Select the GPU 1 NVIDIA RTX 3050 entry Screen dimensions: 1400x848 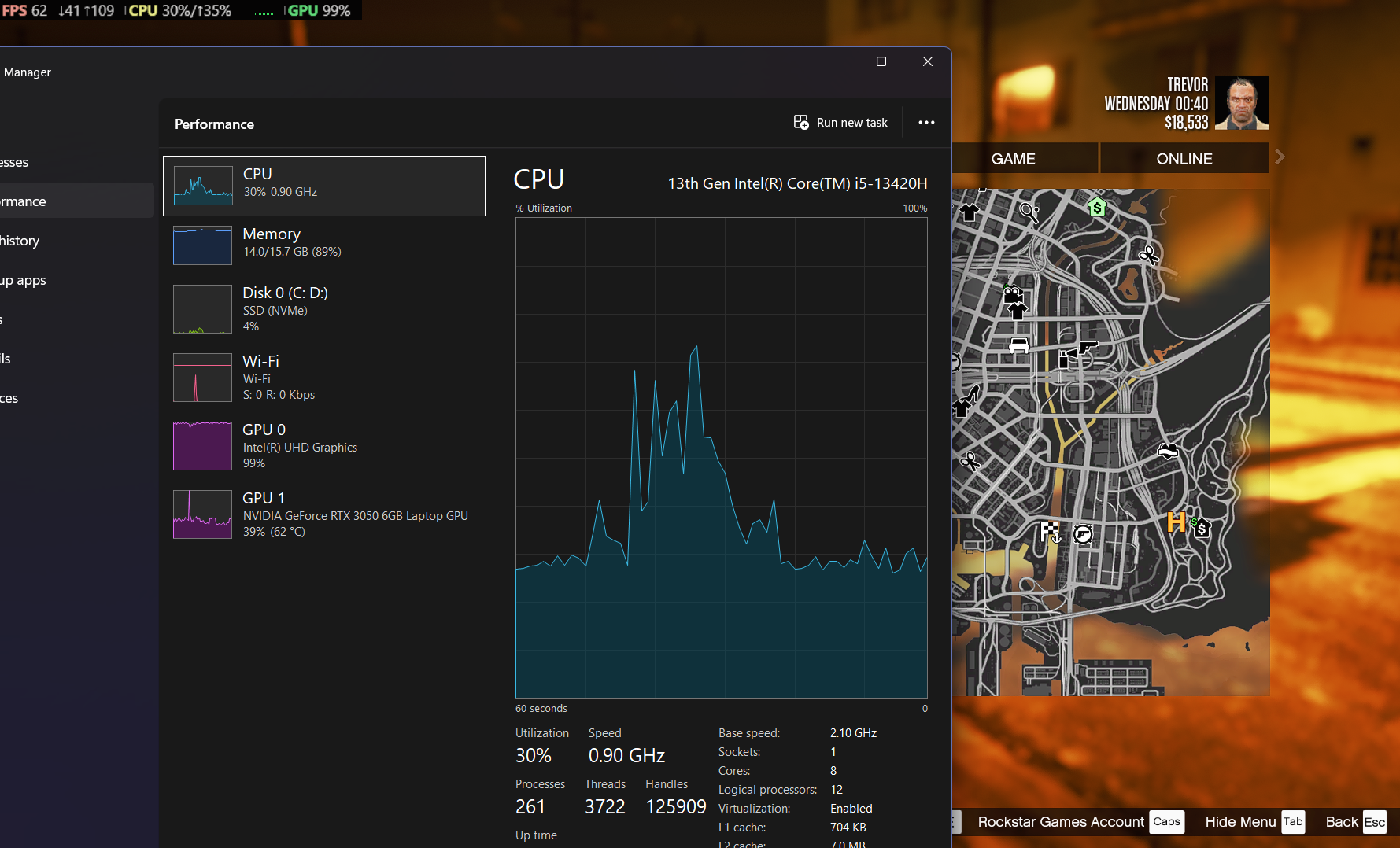(324, 514)
